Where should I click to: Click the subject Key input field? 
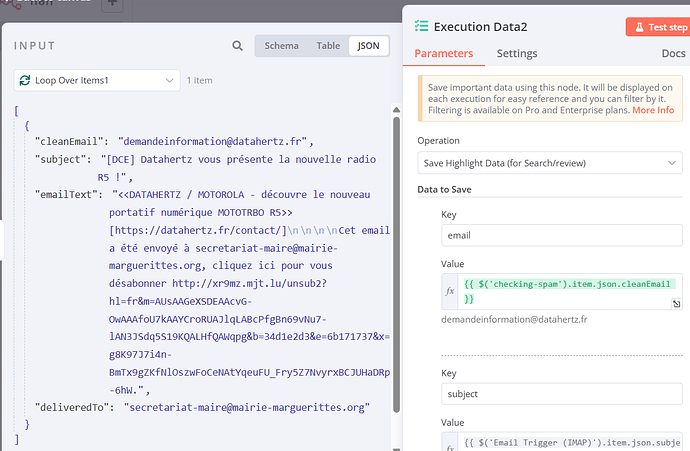(x=562, y=394)
